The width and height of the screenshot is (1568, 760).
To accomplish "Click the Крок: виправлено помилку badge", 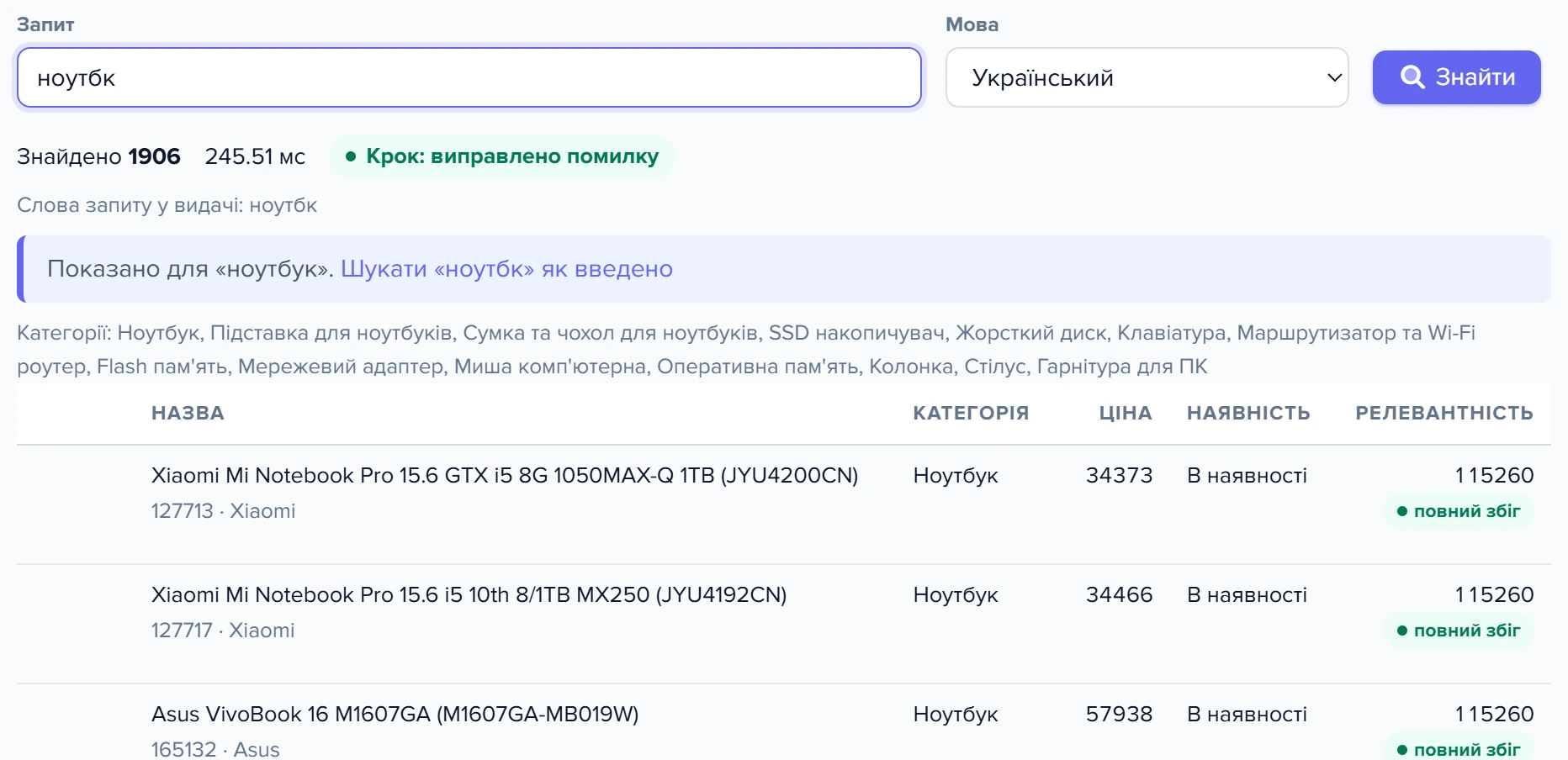I will click(x=502, y=156).
